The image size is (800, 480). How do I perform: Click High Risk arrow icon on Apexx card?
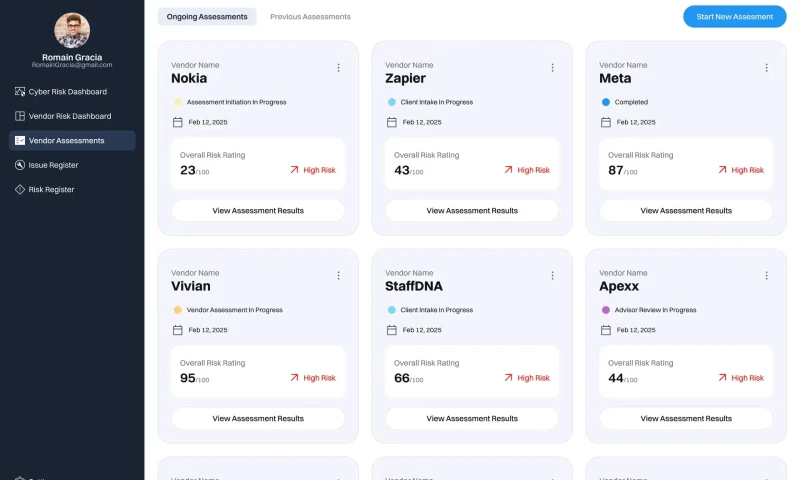pos(722,378)
